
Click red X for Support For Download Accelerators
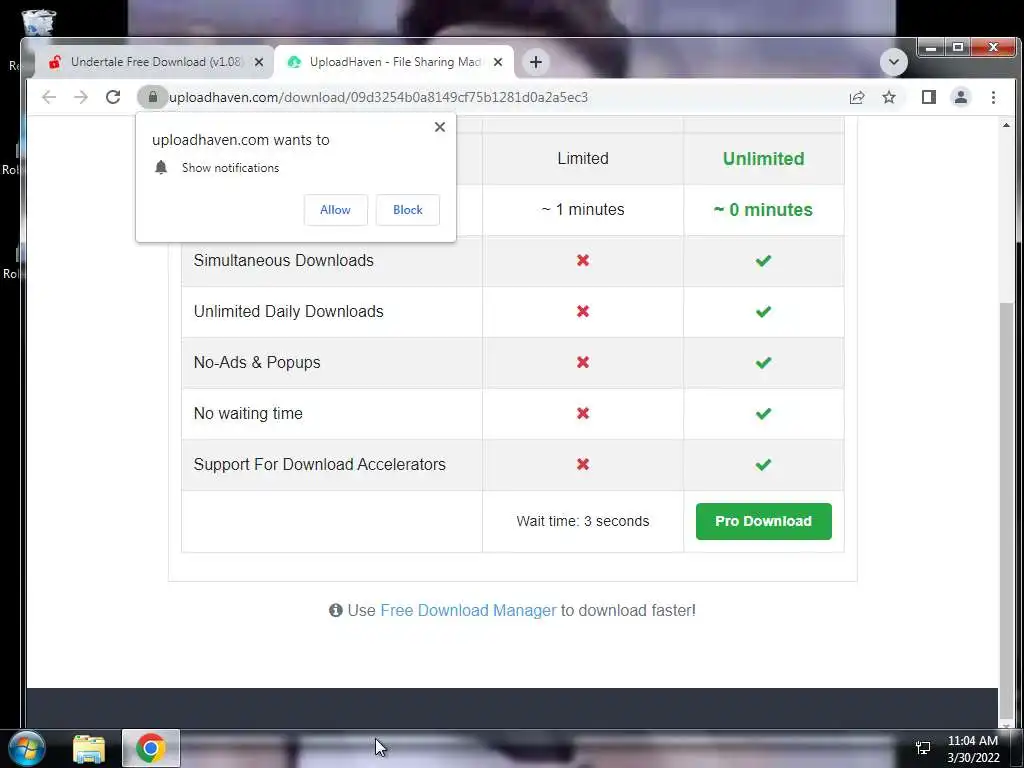(x=583, y=464)
